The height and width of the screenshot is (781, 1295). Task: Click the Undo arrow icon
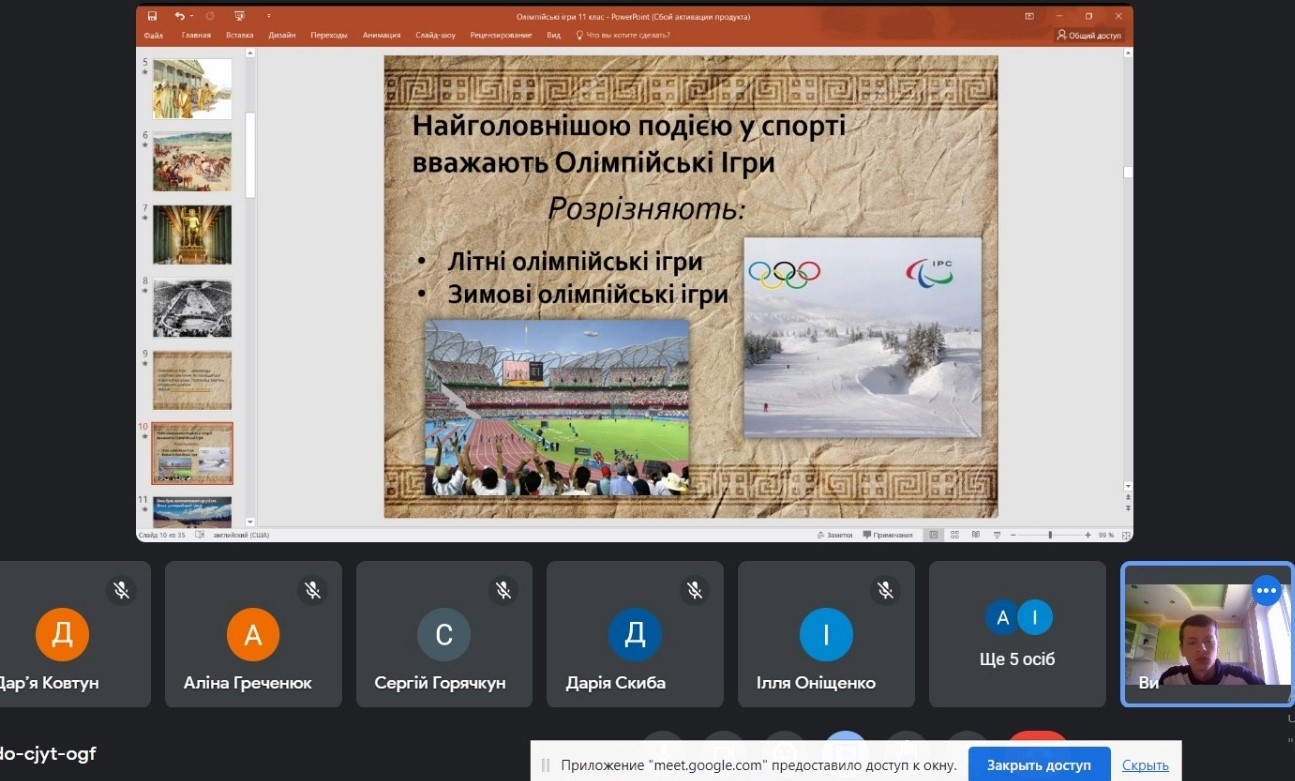179,16
